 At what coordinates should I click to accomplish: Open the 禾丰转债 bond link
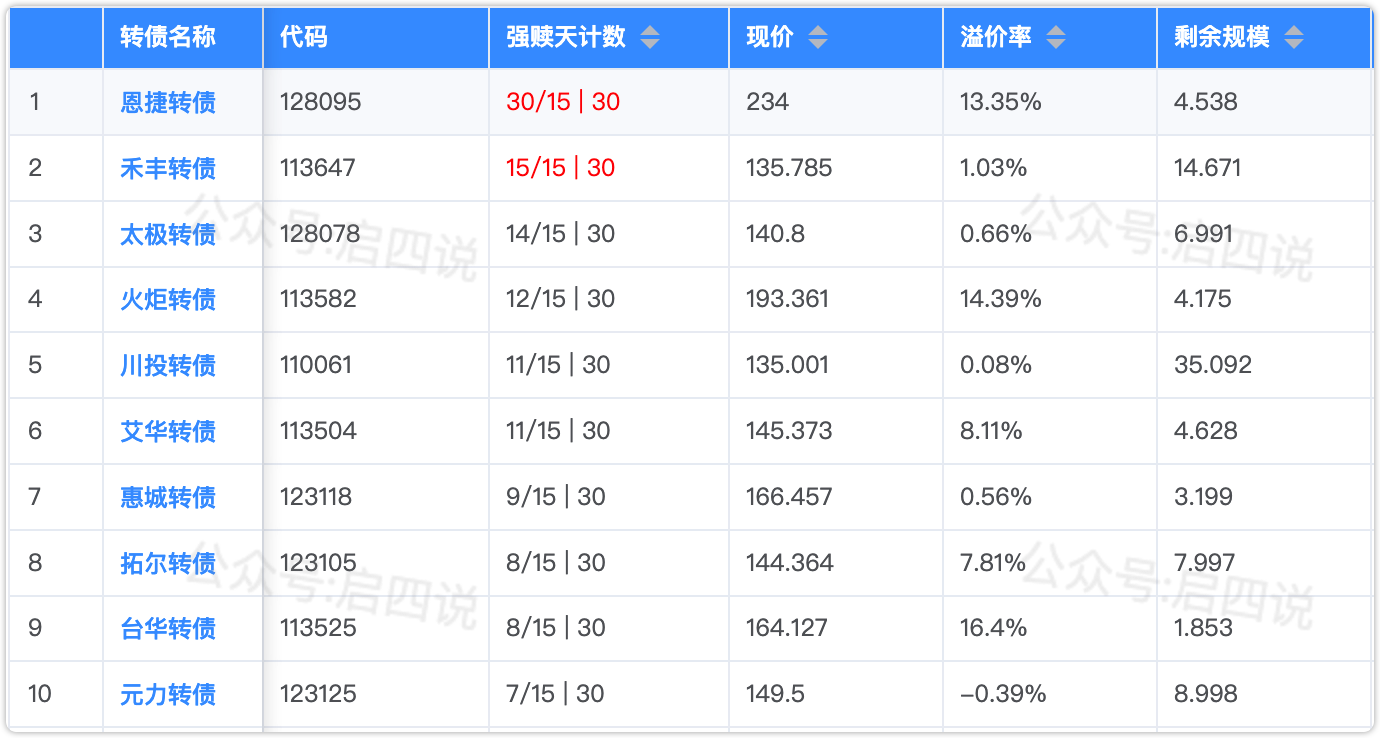168,168
